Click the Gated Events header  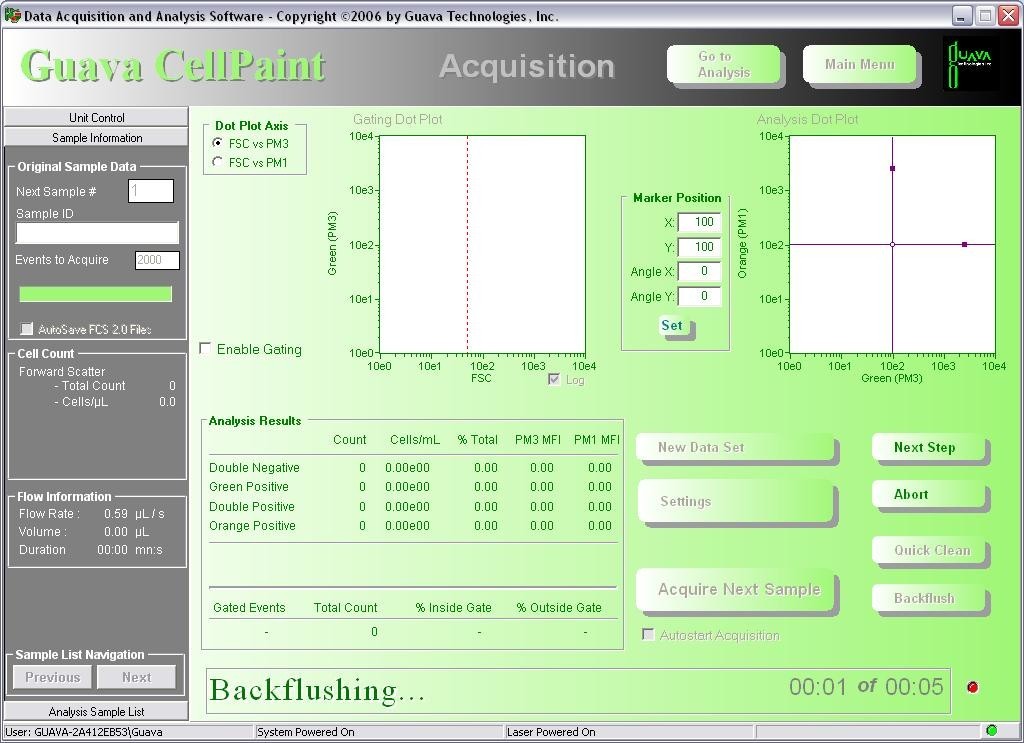[x=249, y=607]
